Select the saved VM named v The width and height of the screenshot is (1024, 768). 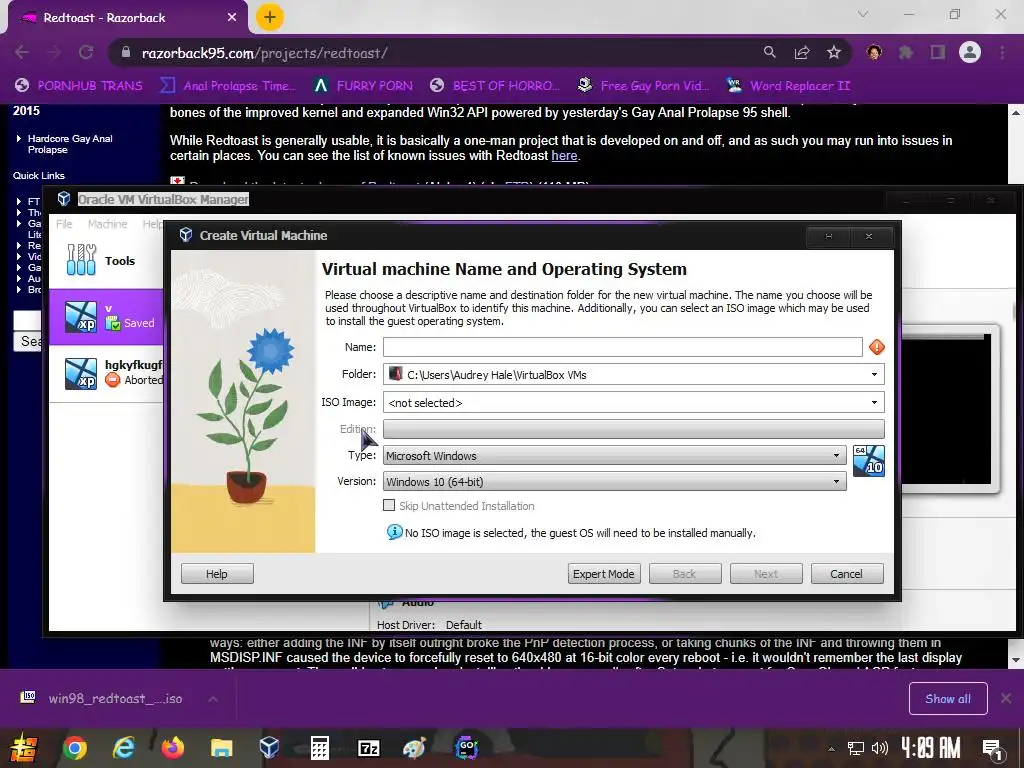pyautogui.click(x=106, y=317)
